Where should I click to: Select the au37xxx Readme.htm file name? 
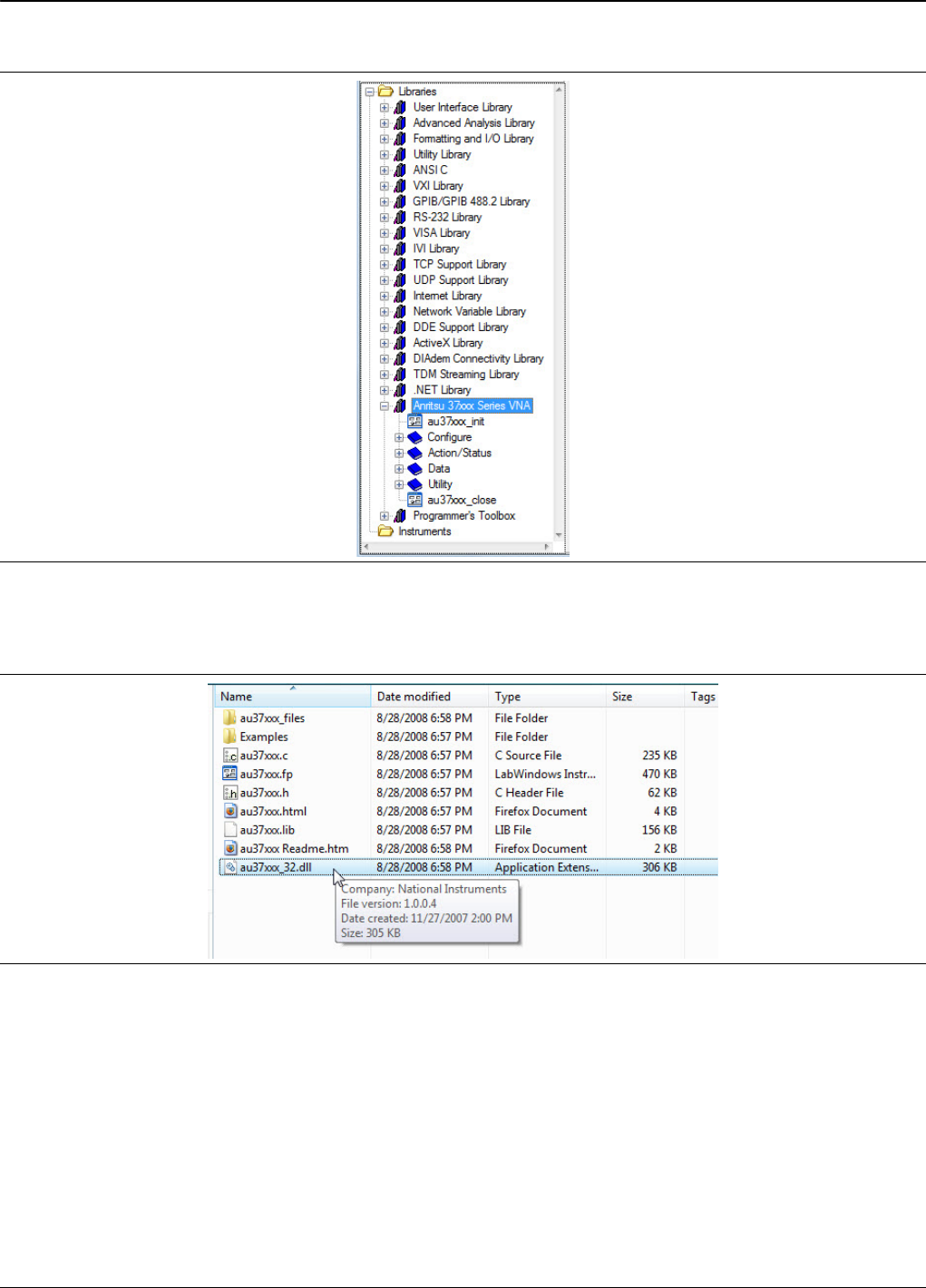pyautogui.click(x=294, y=848)
